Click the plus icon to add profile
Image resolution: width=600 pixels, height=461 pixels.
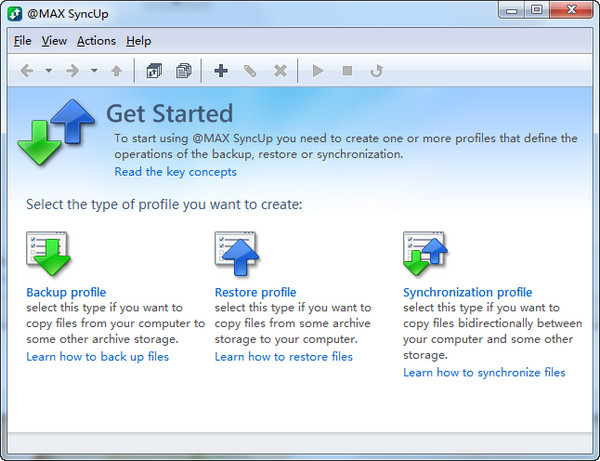tap(221, 71)
